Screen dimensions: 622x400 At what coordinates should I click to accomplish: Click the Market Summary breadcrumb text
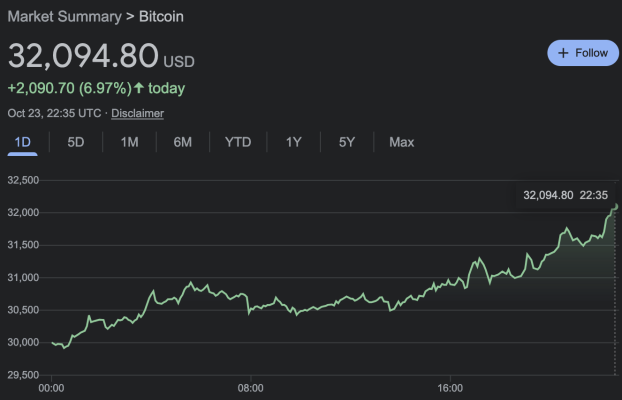[65, 17]
